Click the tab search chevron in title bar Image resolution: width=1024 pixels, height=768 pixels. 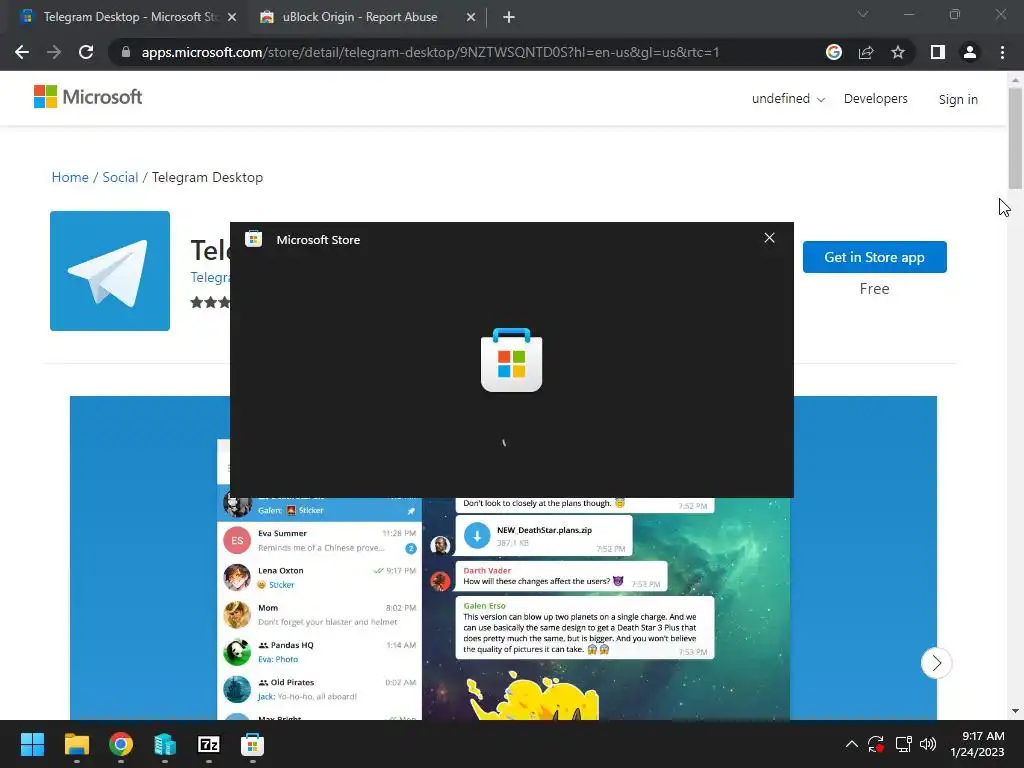[x=863, y=14]
